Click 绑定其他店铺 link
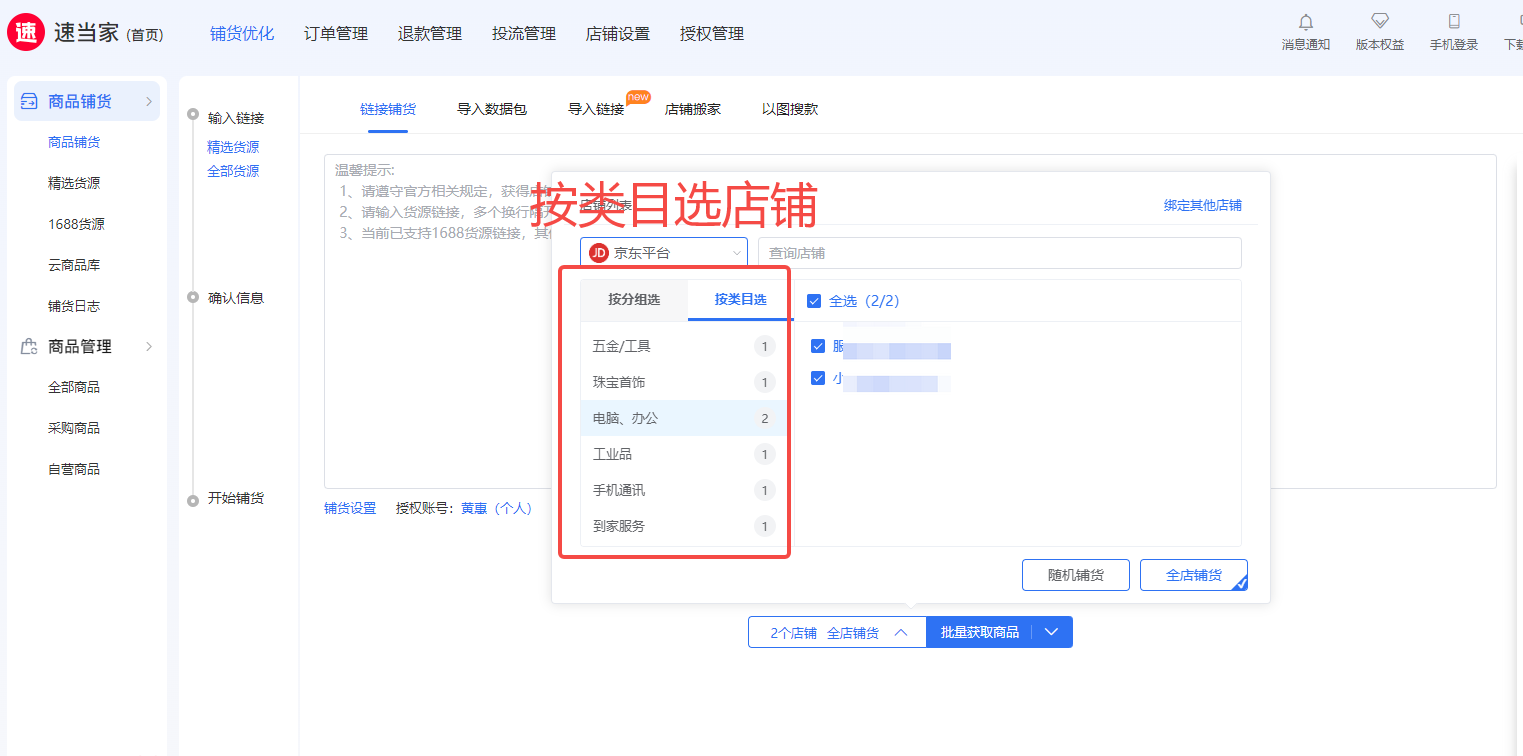Image resolution: width=1523 pixels, height=756 pixels. pos(1203,205)
